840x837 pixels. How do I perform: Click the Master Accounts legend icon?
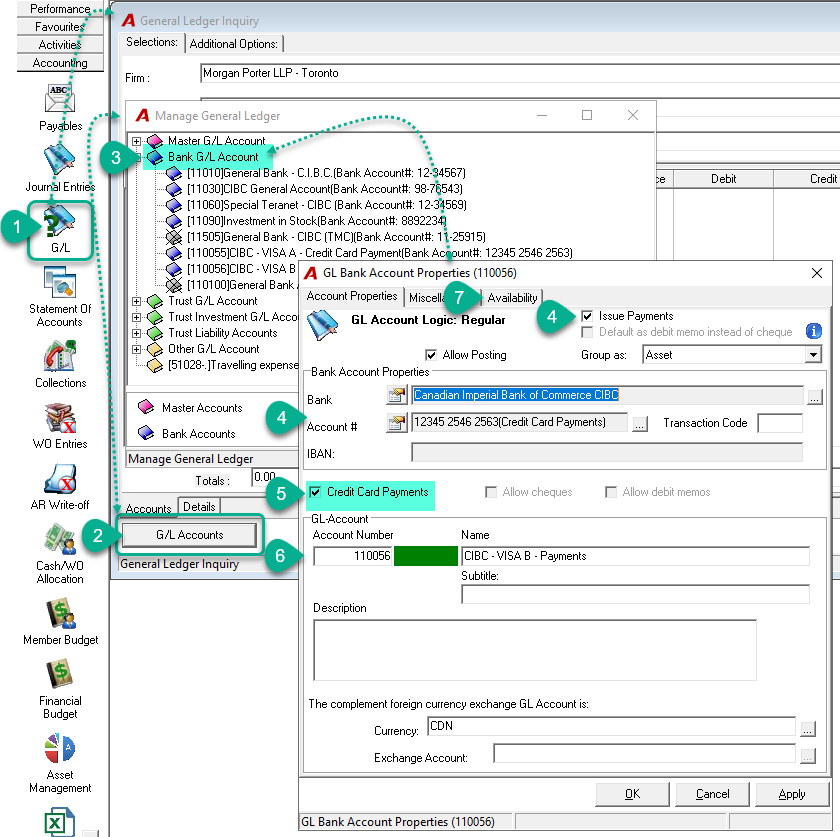click(x=146, y=407)
